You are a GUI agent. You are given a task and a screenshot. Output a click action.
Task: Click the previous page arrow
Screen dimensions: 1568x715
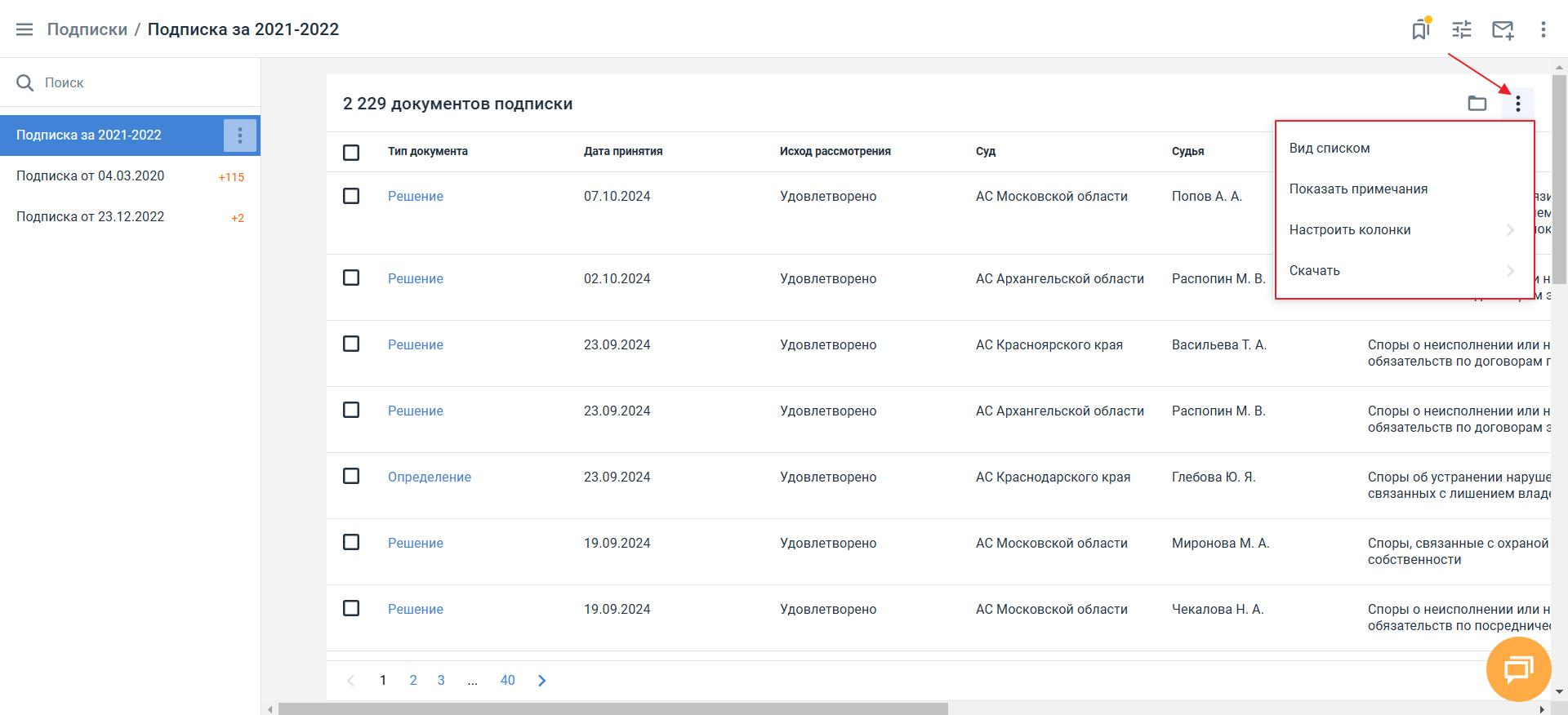(351, 681)
